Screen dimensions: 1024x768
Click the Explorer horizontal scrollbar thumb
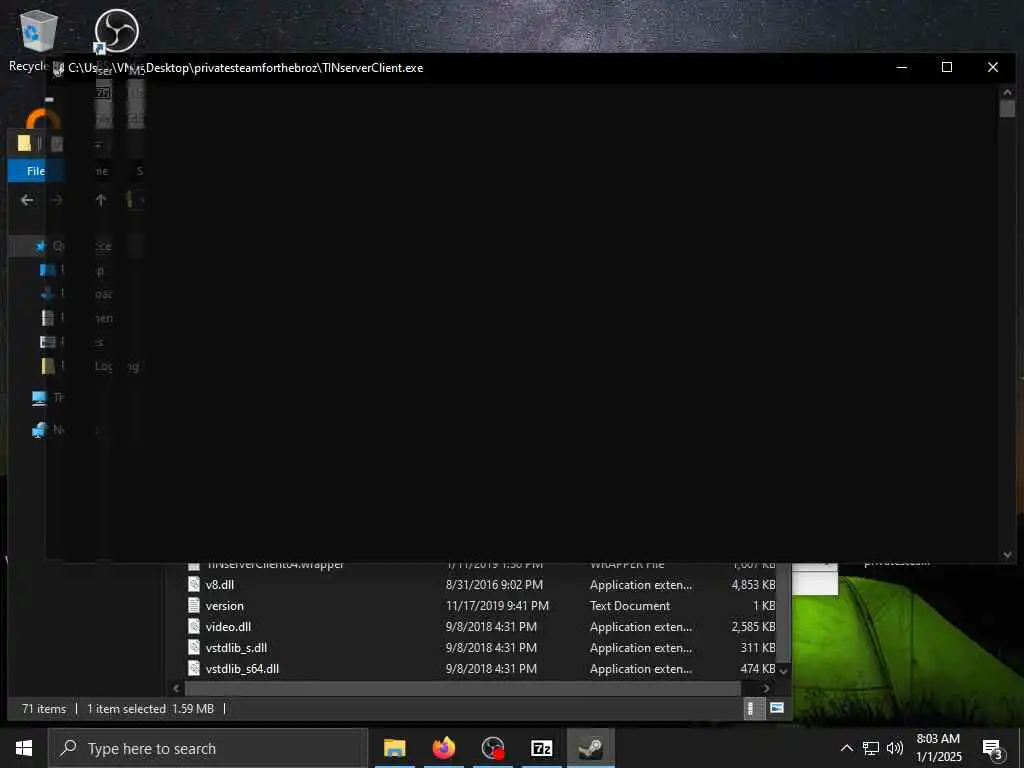pyautogui.click(x=463, y=688)
